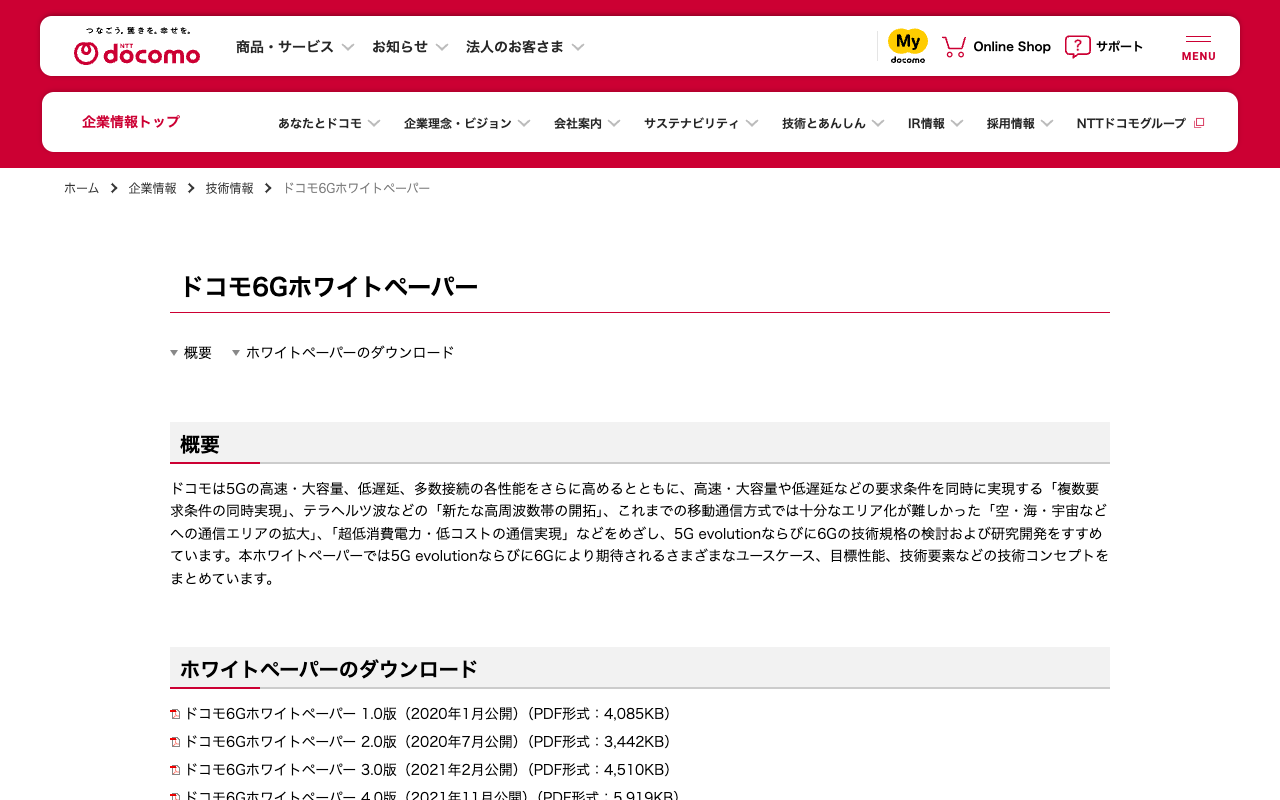Expand the 商品・サービス dropdown chevron
This screenshot has height=800, width=1280.
[348, 47]
